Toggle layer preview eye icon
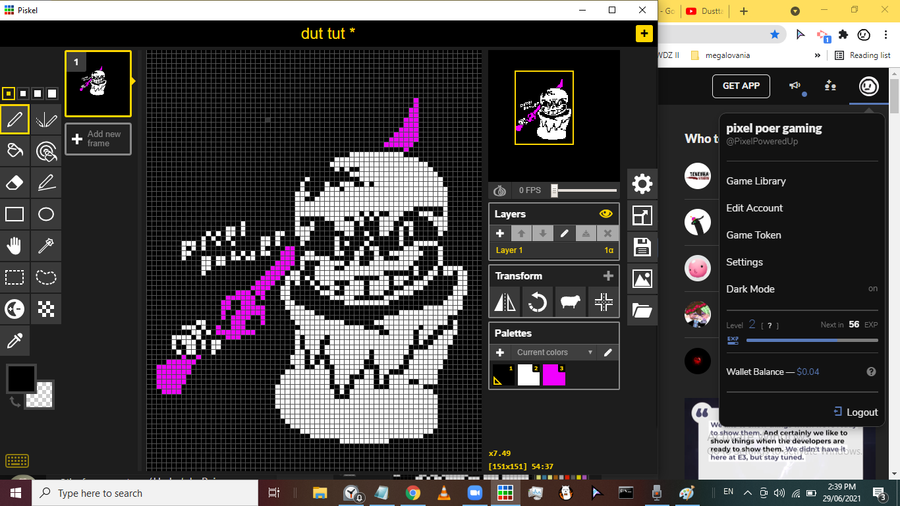 pyautogui.click(x=606, y=213)
